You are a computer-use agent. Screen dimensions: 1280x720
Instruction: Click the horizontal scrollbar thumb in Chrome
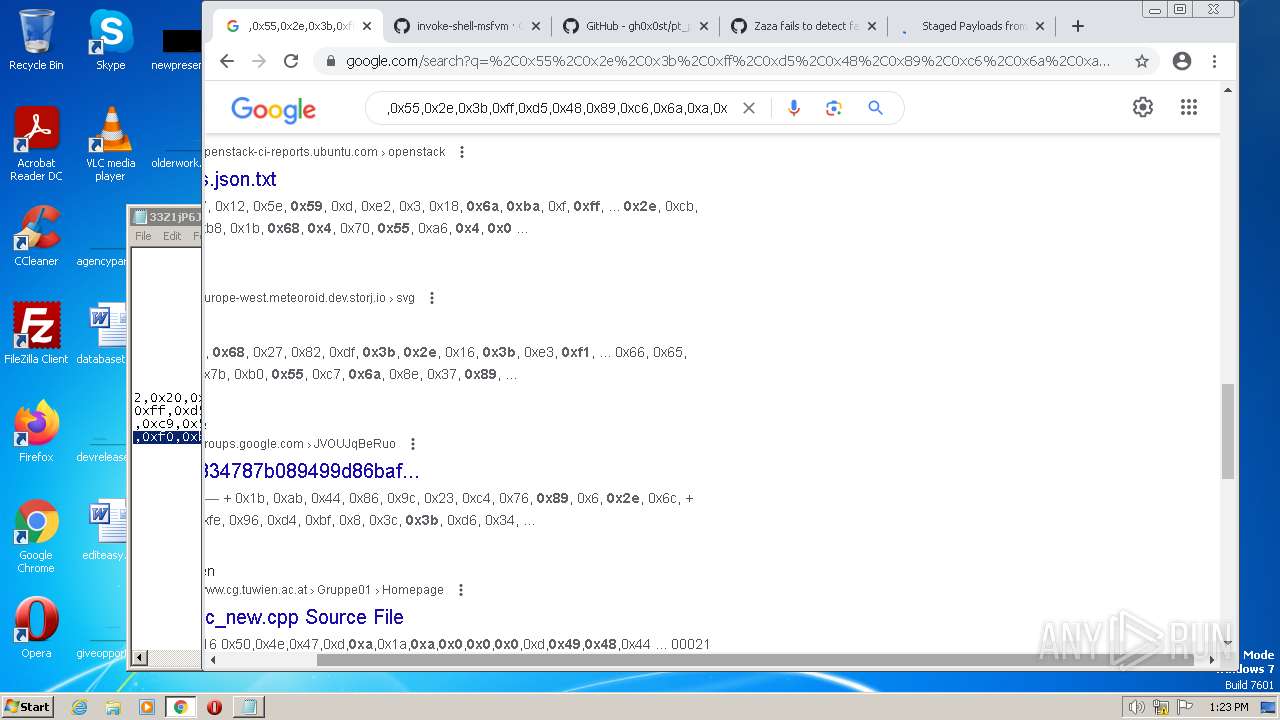click(x=757, y=659)
